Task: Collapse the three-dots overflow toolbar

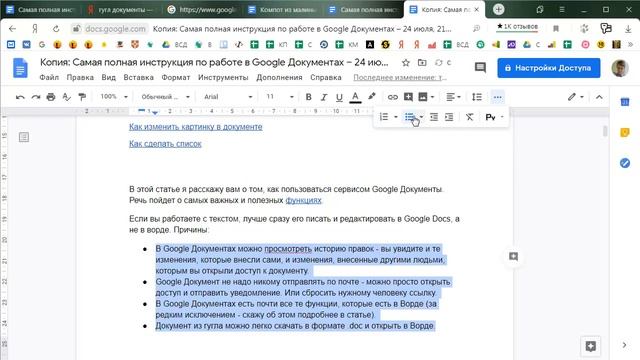Action: [x=497, y=97]
